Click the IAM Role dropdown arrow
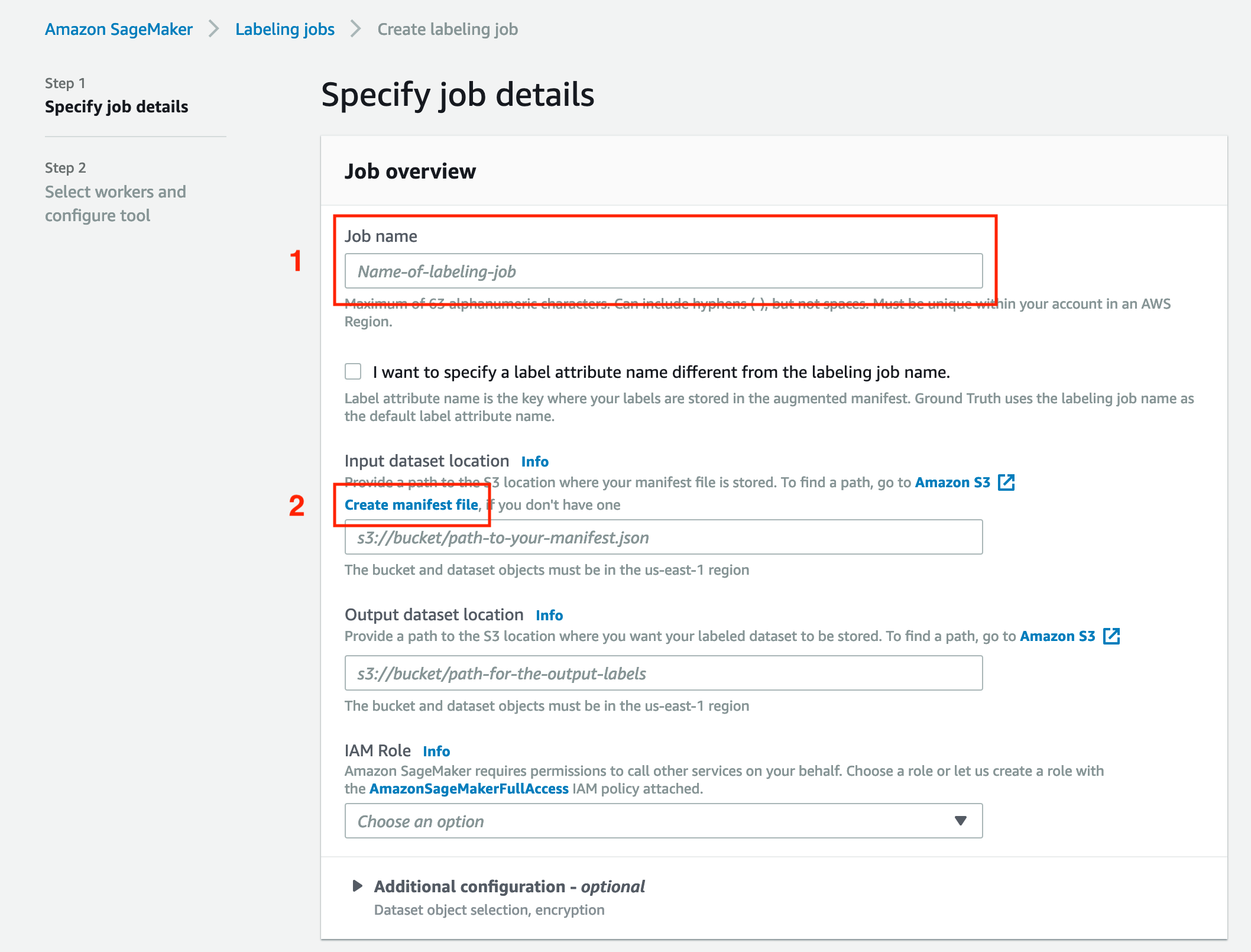Screen dimensions: 1251x952 tap(961, 821)
